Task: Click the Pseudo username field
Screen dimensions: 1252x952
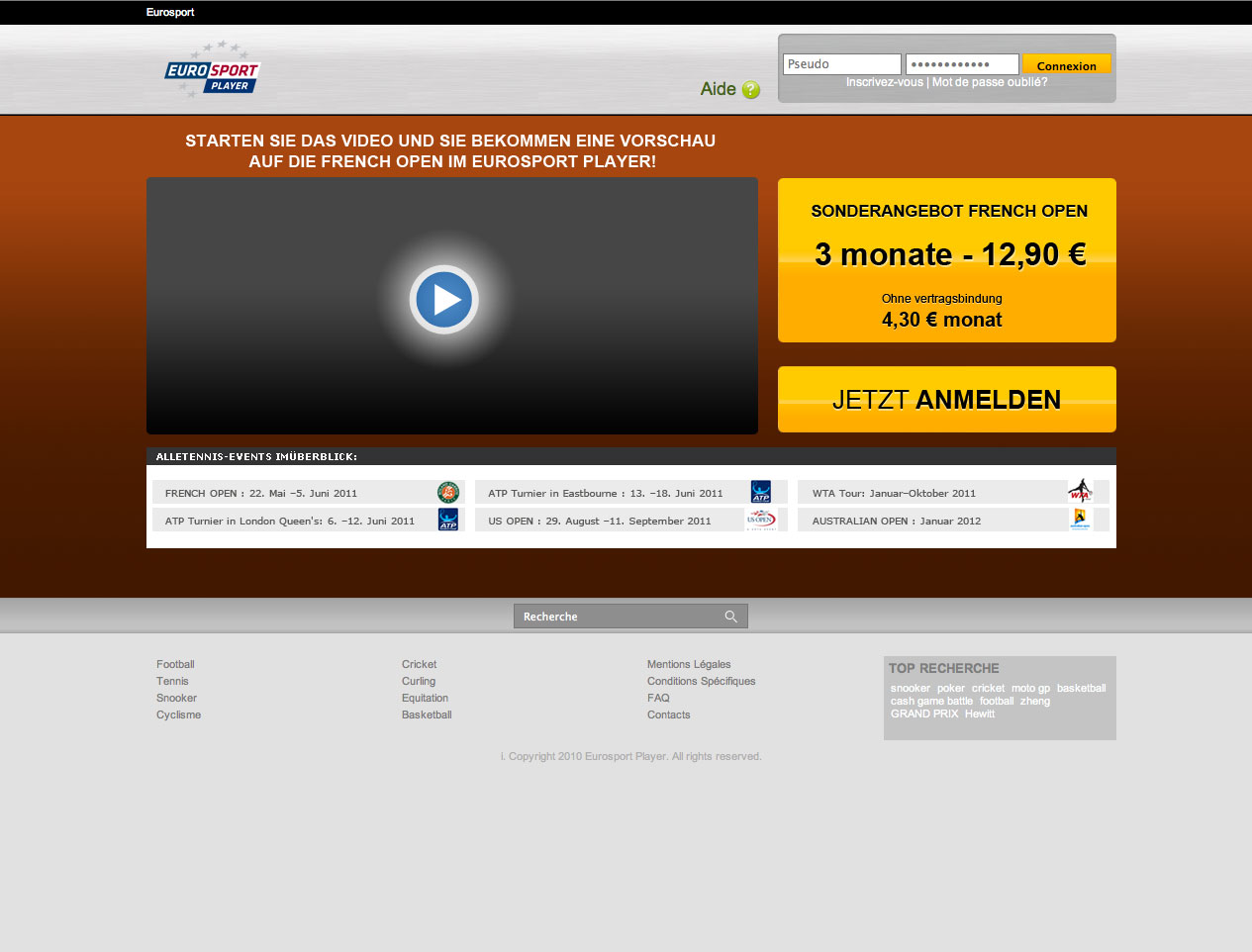Action: (x=842, y=64)
